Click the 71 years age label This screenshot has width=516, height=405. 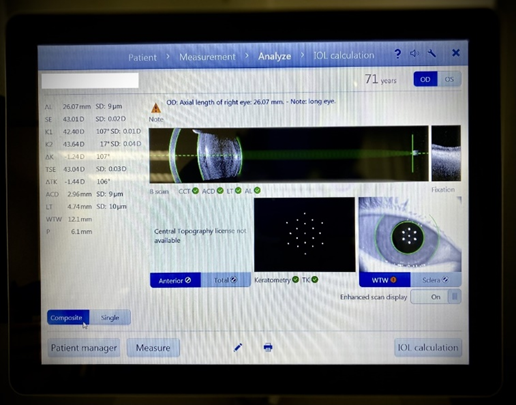coord(380,79)
